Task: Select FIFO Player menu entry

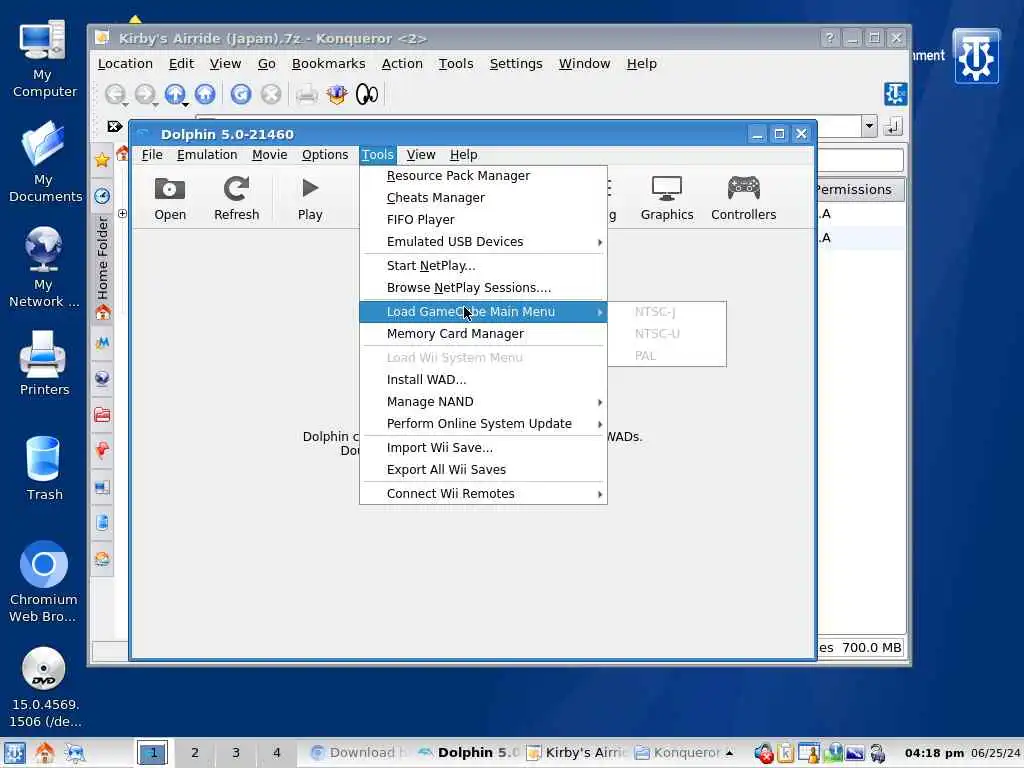Action: 483,220
